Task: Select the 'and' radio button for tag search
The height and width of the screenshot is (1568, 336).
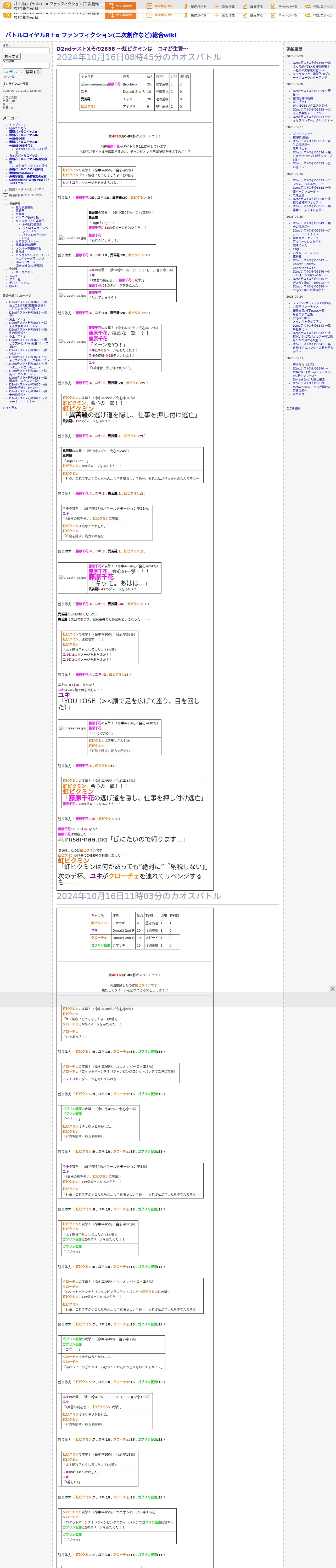Action: (x=11, y=72)
